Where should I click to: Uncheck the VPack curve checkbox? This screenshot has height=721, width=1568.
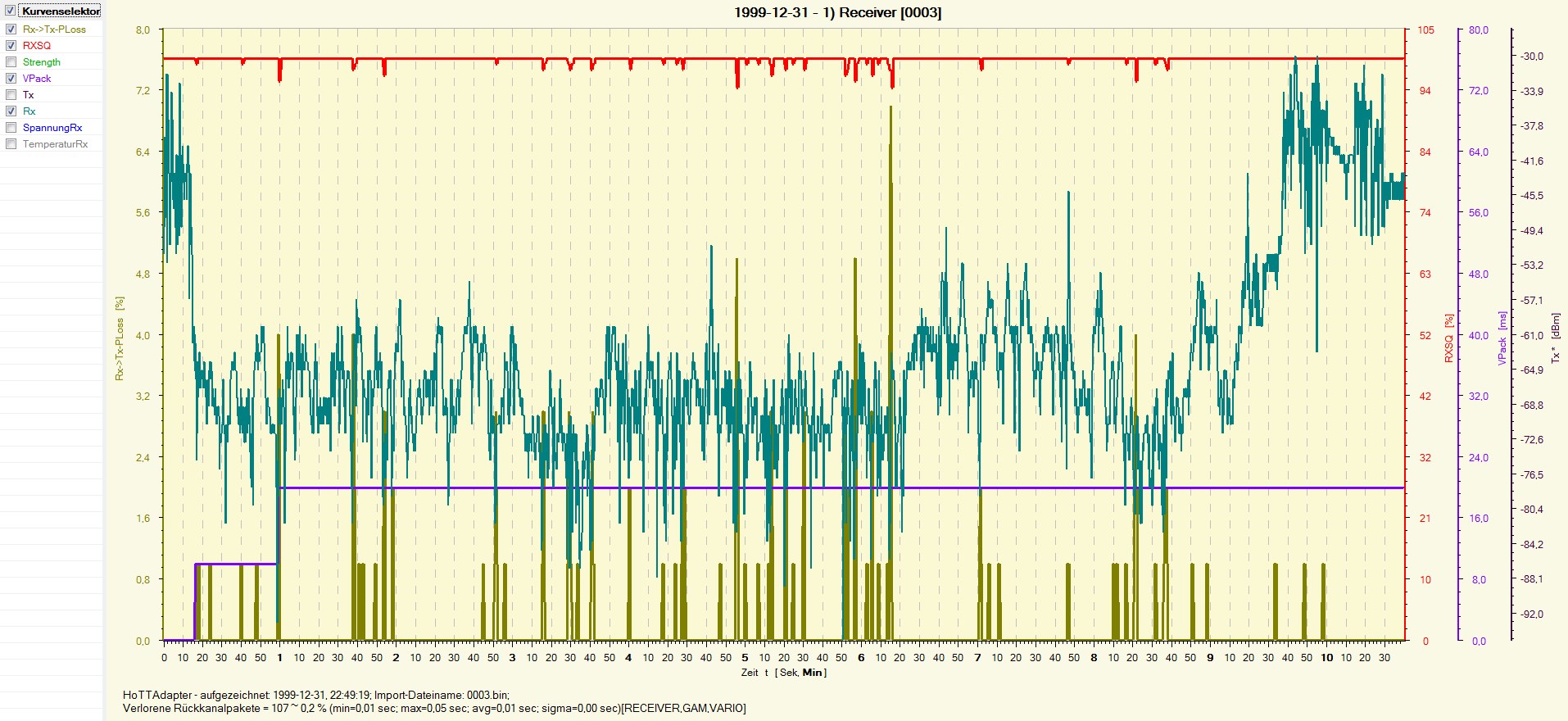coord(11,79)
